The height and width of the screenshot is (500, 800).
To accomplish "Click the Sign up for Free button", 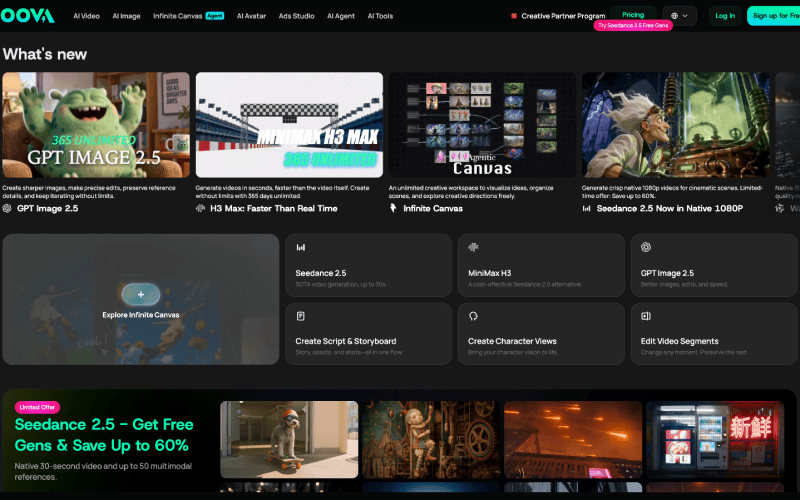I will 773,16.
